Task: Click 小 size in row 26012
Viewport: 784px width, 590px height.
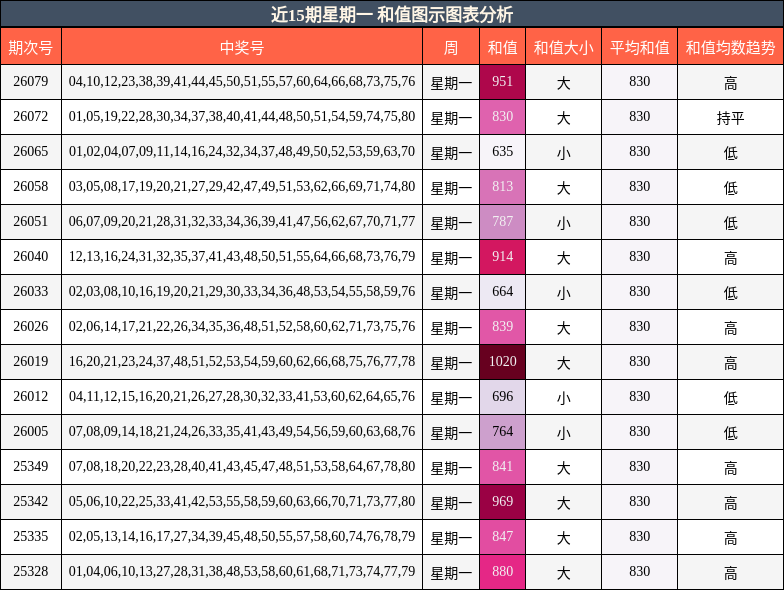Action: coord(564,398)
